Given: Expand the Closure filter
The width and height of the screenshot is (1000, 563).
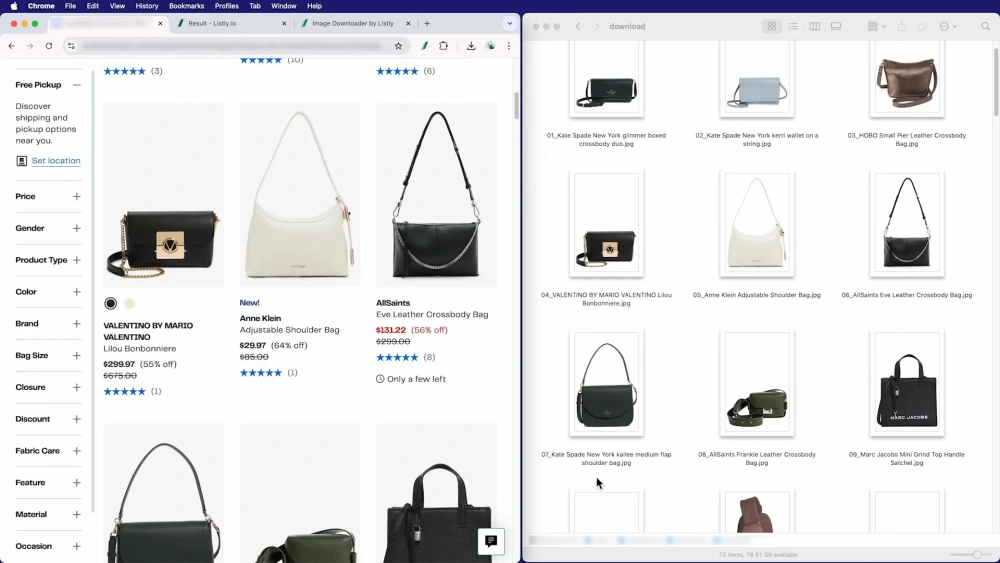Looking at the screenshot, I should point(77,387).
